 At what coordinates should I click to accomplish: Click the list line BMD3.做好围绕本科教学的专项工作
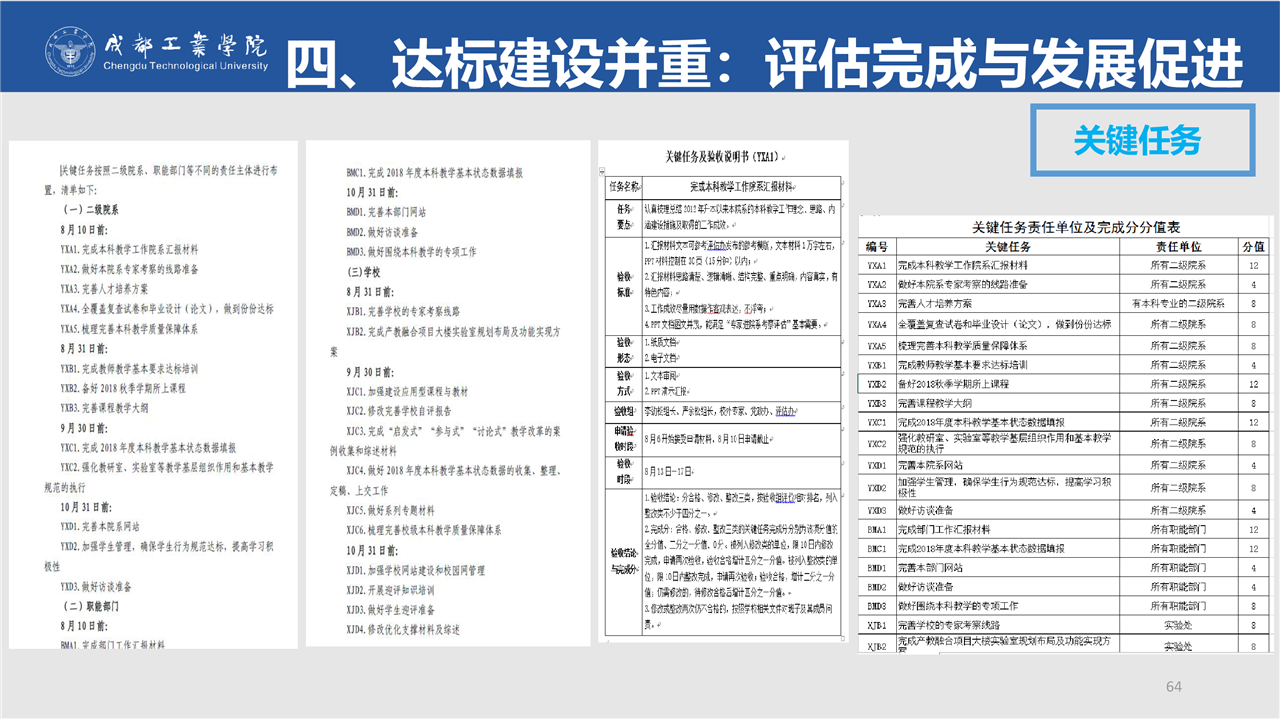tap(411, 252)
